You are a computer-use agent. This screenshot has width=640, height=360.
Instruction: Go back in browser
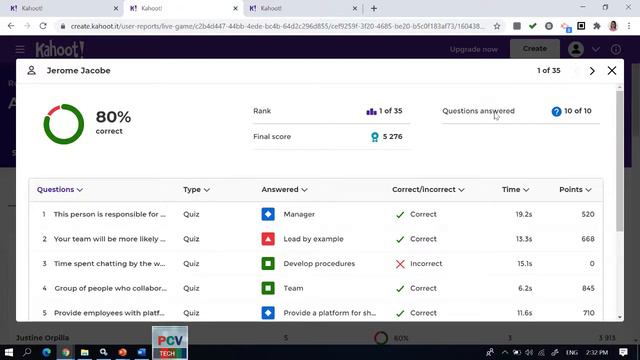(11, 26)
